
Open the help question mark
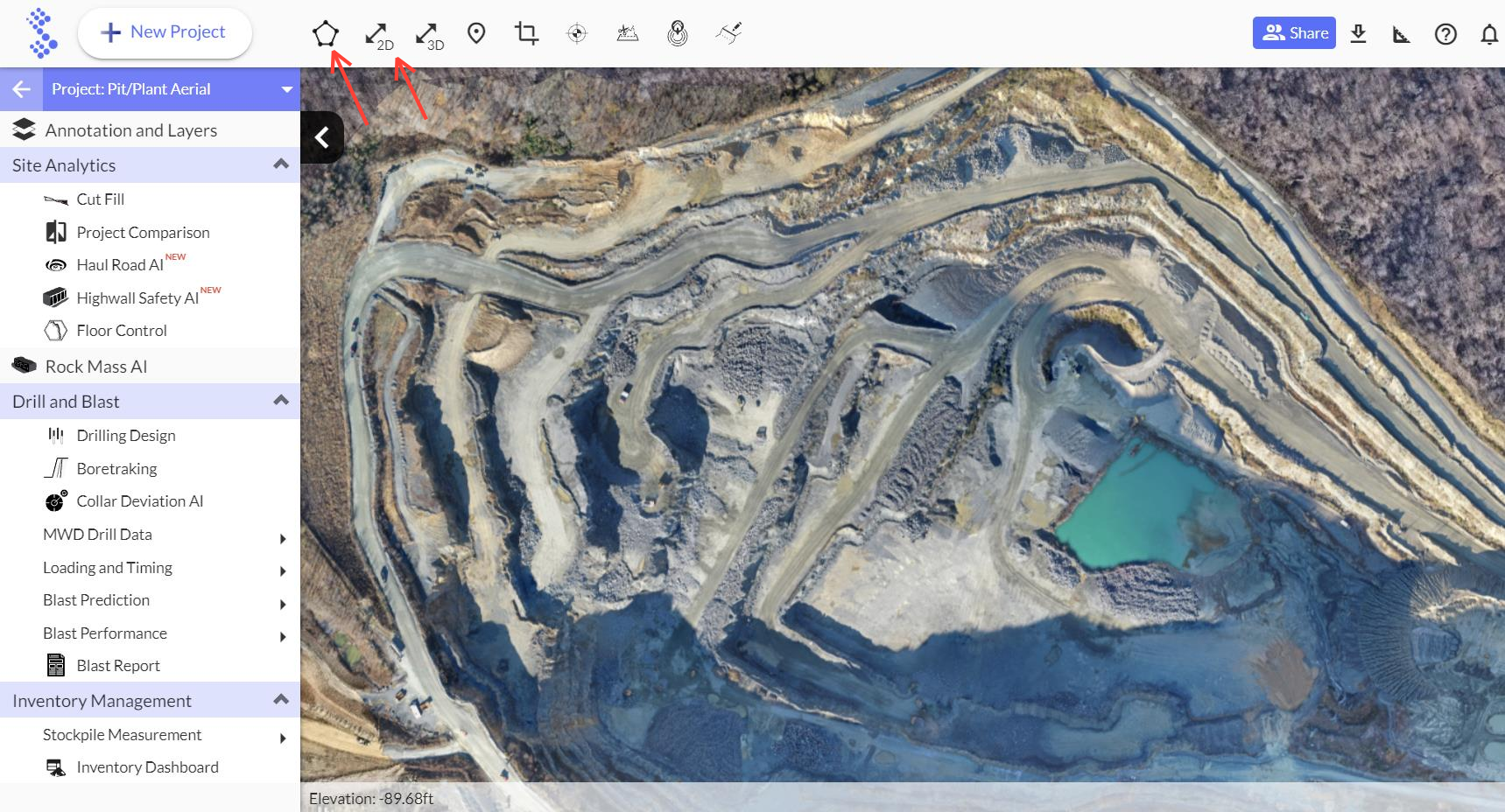[1445, 34]
